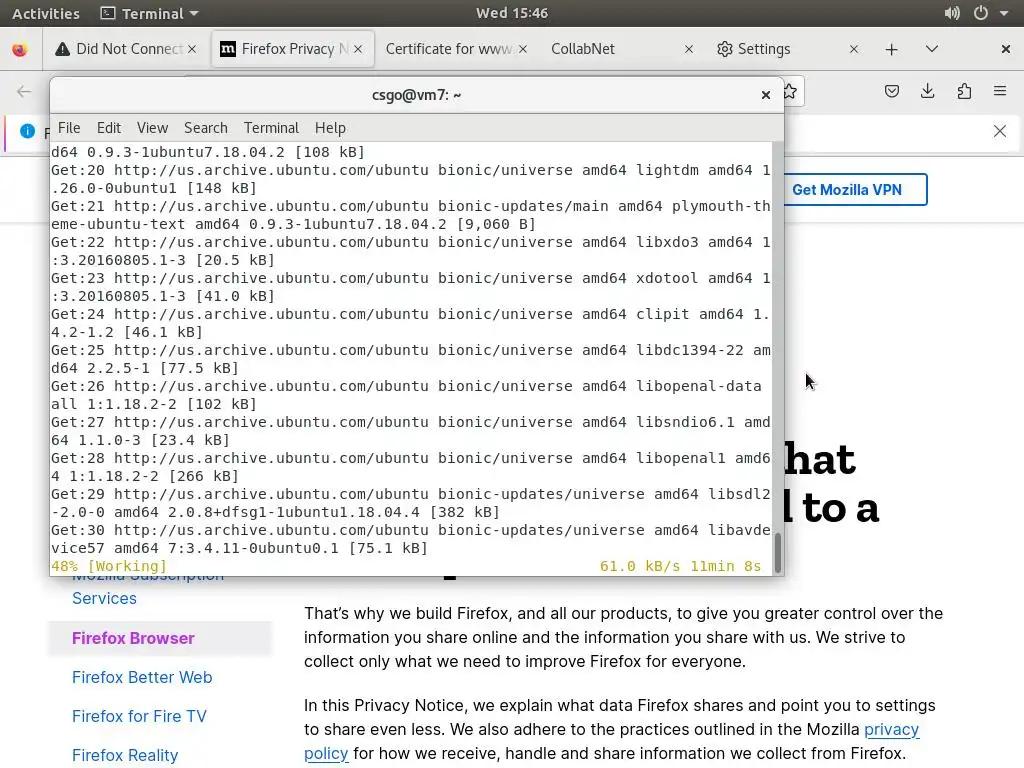Viewport: 1024px width, 768px height.
Task: Switch to the Did Not Connect tab
Action: coord(126,49)
